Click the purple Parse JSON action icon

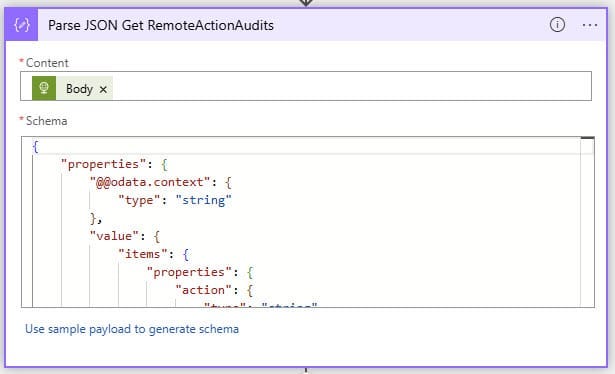pyautogui.click(x=22, y=25)
